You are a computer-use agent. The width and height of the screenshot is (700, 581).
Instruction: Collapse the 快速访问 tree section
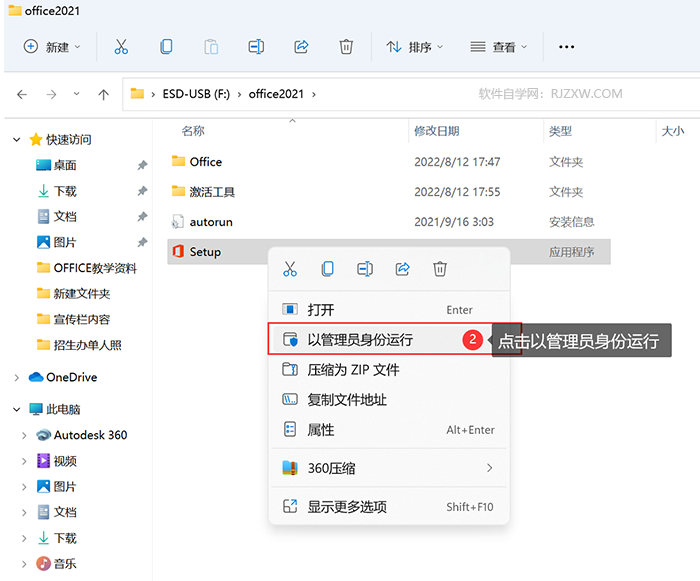pos(17,140)
